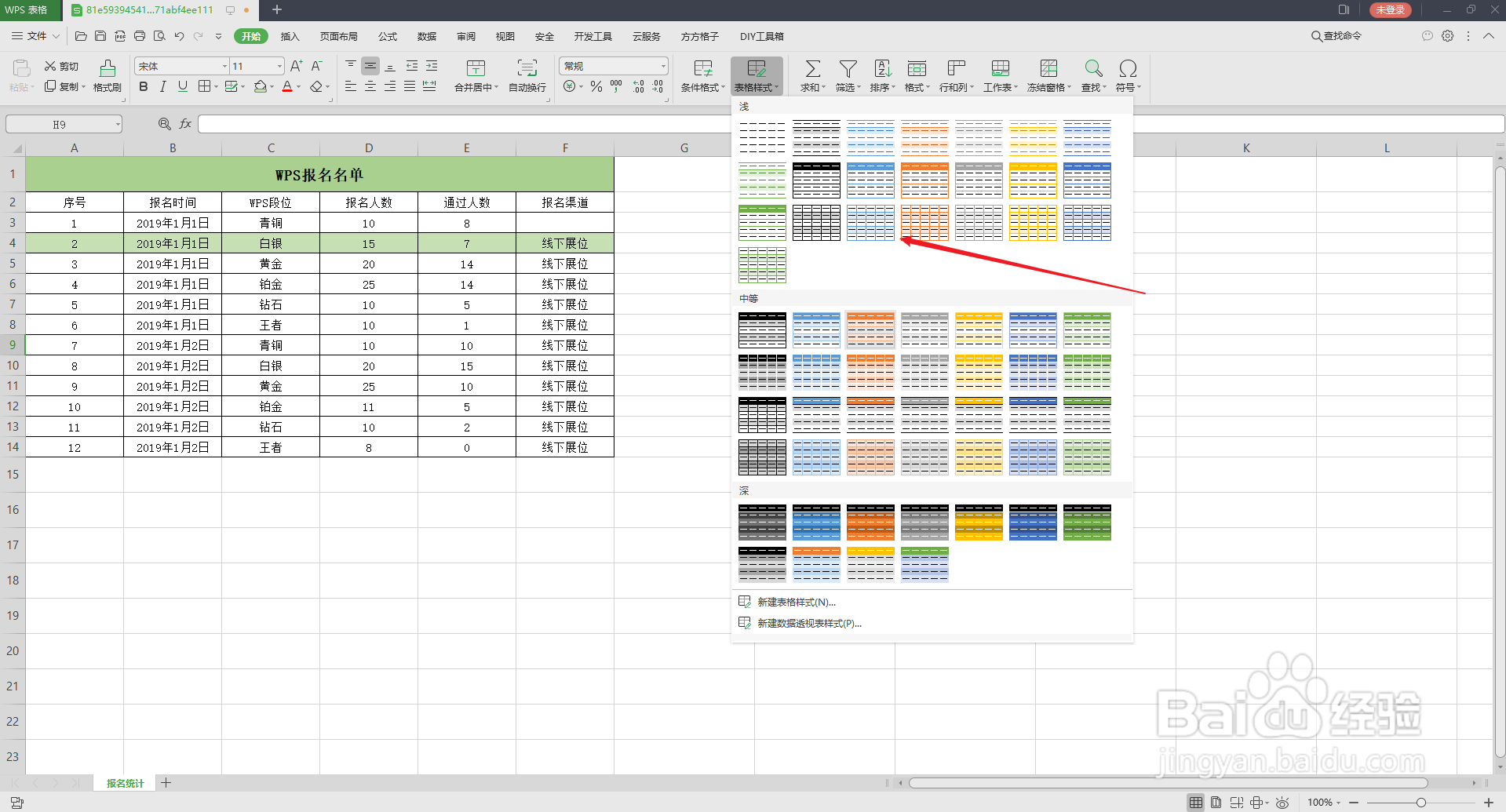Open the borders dropdown arrow

(216, 87)
